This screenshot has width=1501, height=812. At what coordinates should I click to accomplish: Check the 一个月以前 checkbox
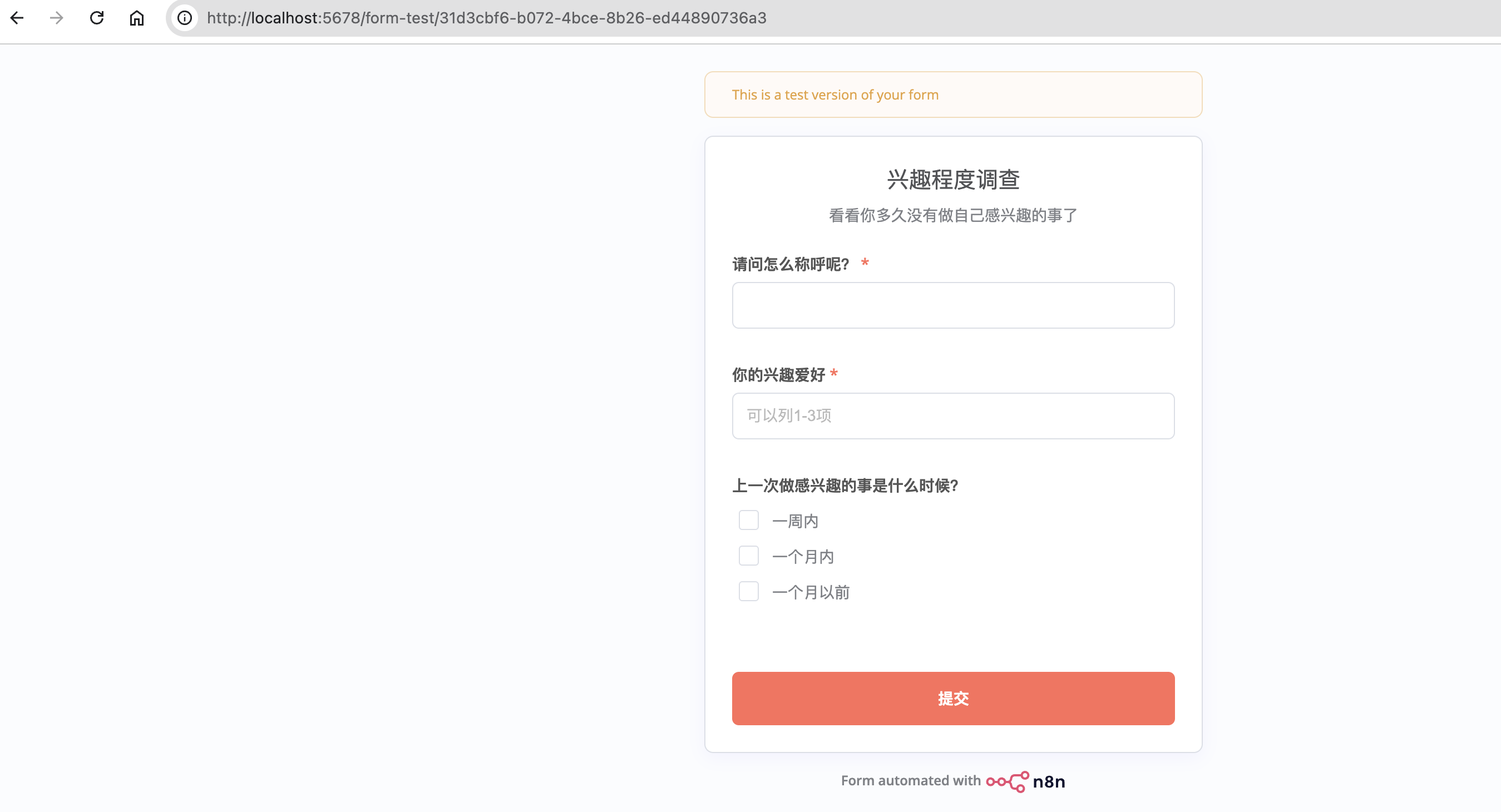tap(748, 591)
